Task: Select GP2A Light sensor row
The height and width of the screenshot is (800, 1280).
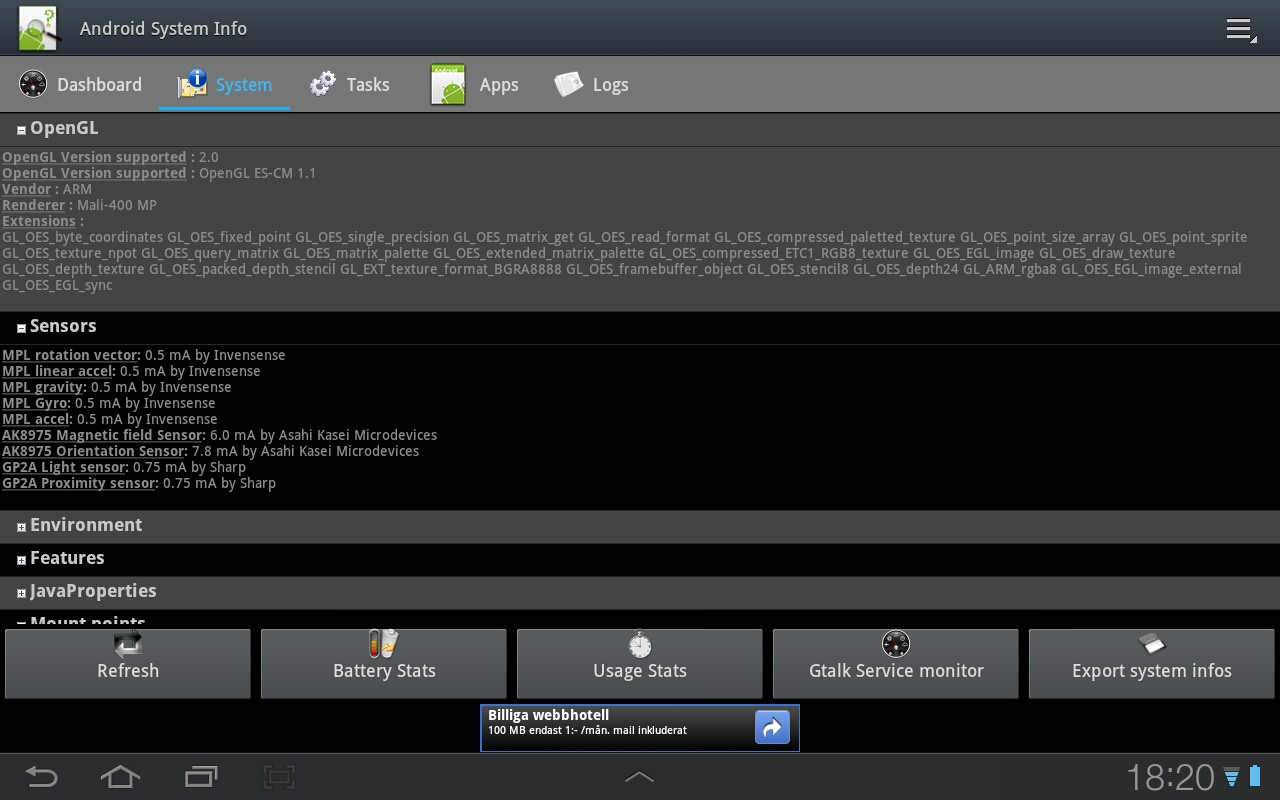Action: pos(124,467)
